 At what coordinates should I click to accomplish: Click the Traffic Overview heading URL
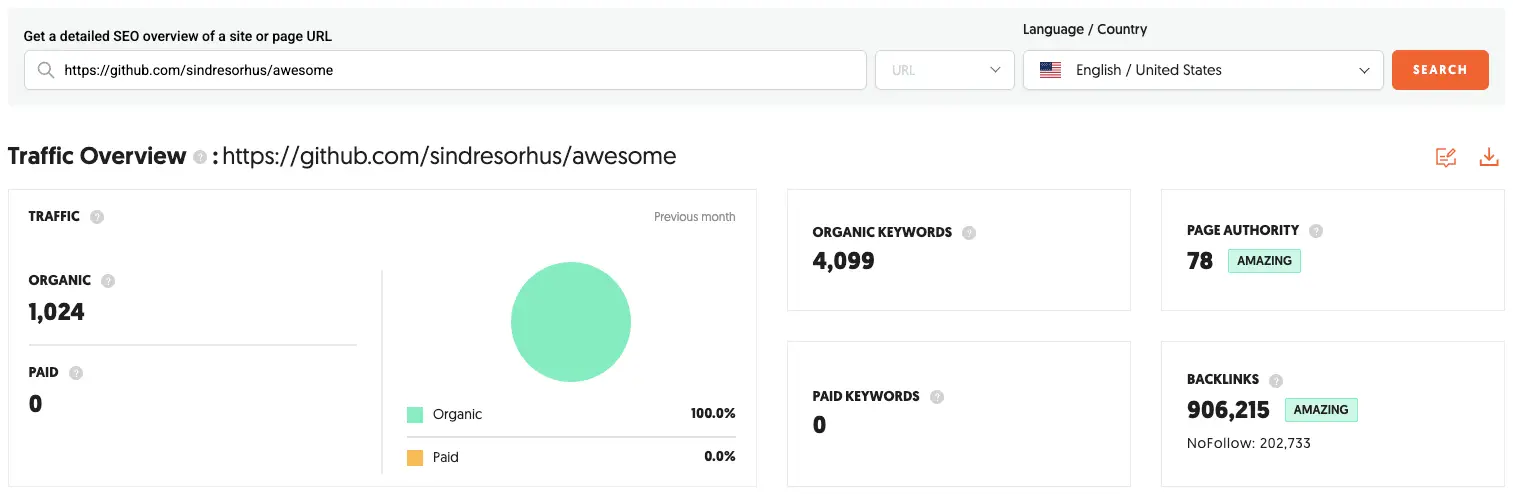click(x=449, y=156)
